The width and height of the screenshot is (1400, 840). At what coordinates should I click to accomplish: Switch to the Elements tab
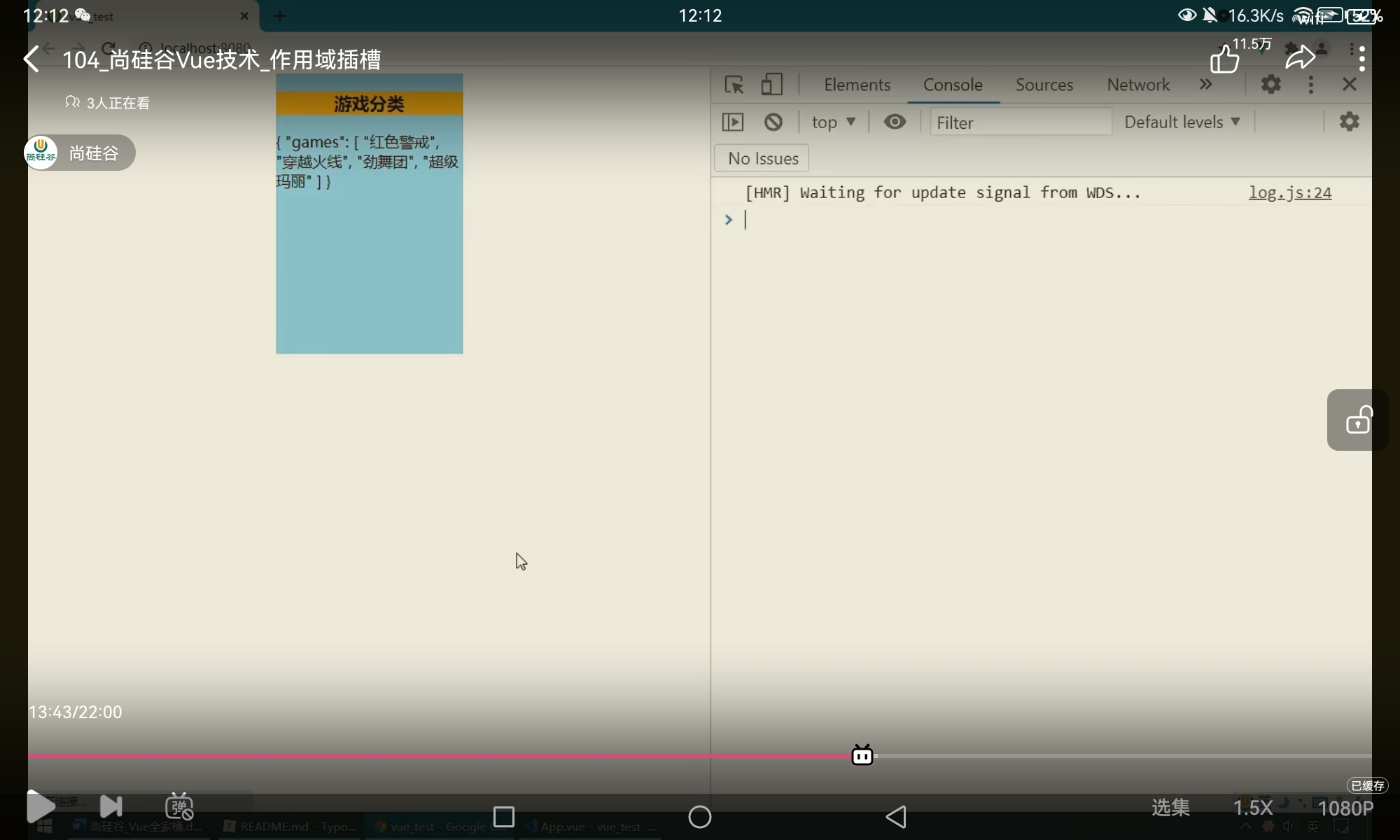(x=857, y=85)
